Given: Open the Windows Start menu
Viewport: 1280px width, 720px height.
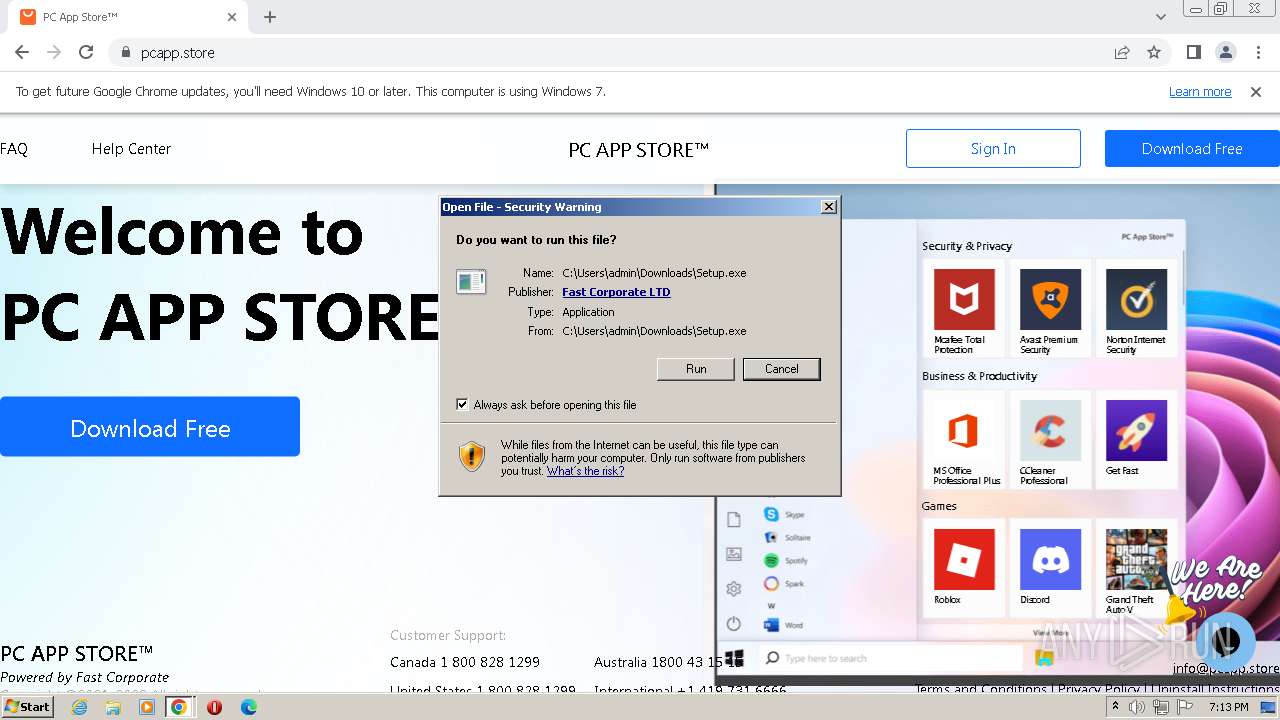Looking at the screenshot, I should coord(27,706).
